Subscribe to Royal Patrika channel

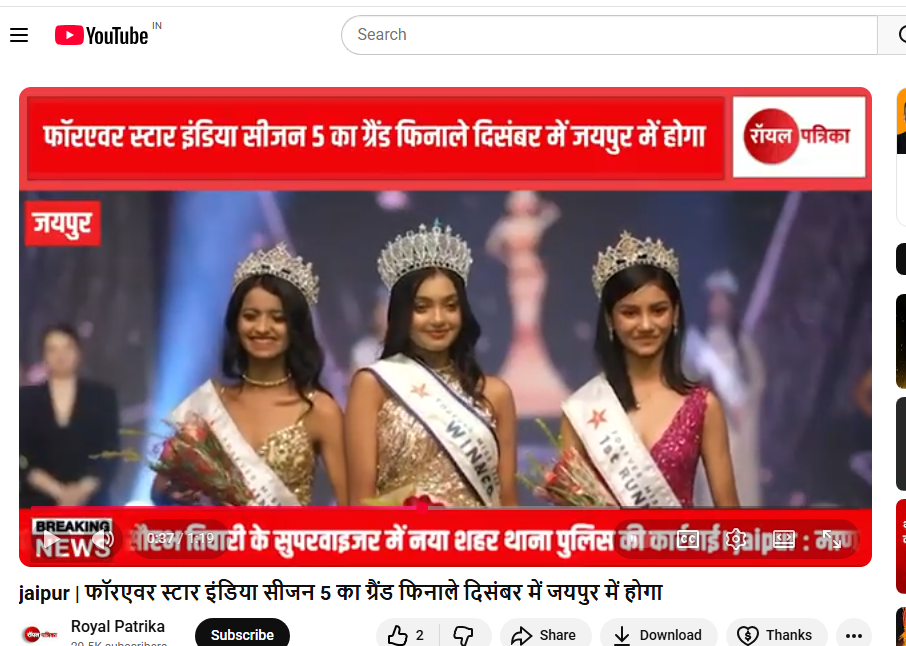[x=242, y=634]
